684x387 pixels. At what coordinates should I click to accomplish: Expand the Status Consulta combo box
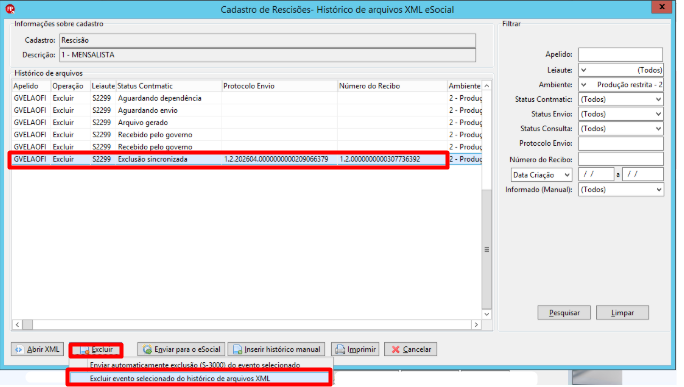coord(620,129)
